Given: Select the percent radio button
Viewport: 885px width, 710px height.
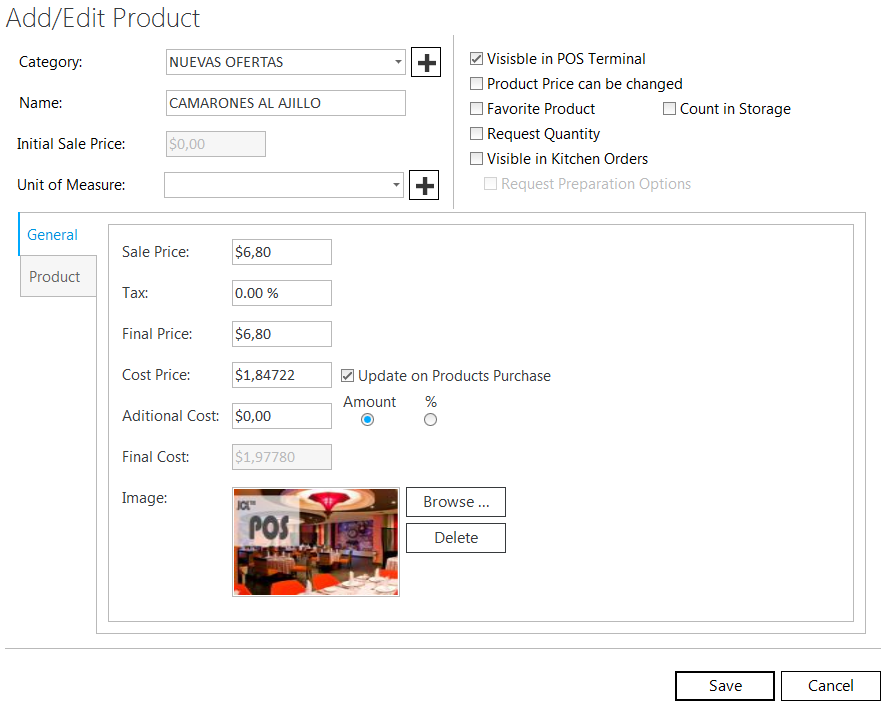Looking at the screenshot, I should point(430,420).
